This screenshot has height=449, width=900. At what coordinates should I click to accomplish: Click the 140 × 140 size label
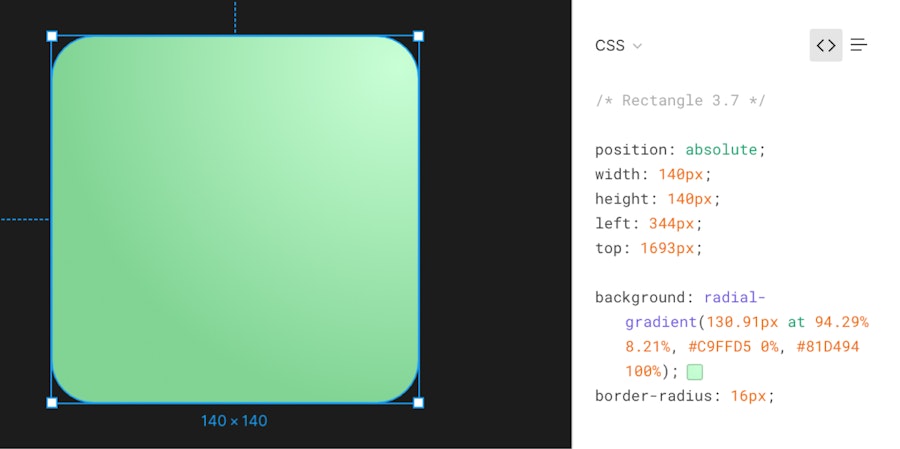[234, 421]
